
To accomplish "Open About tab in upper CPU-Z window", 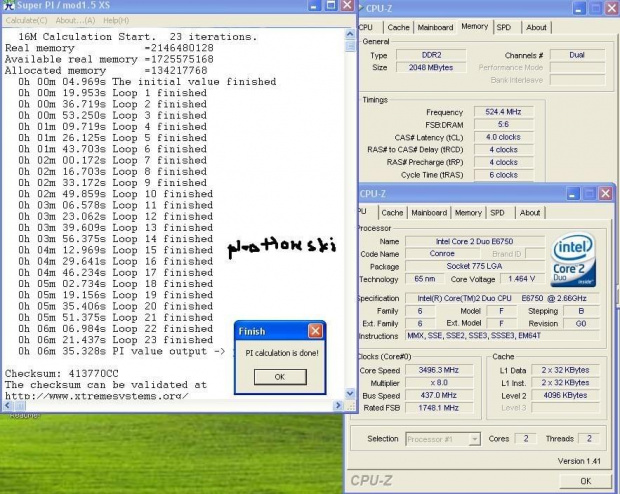I will click(x=536, y=27).
